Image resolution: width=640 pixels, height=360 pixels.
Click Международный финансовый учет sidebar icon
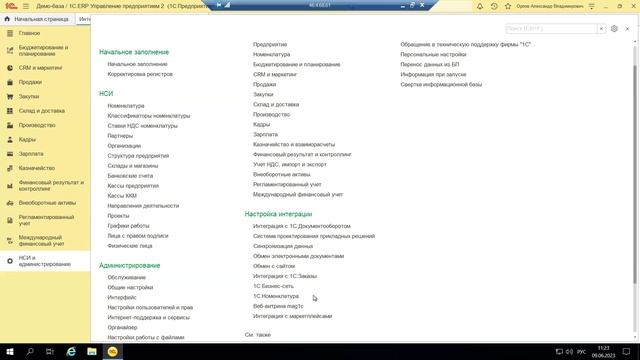pos(10,241)
